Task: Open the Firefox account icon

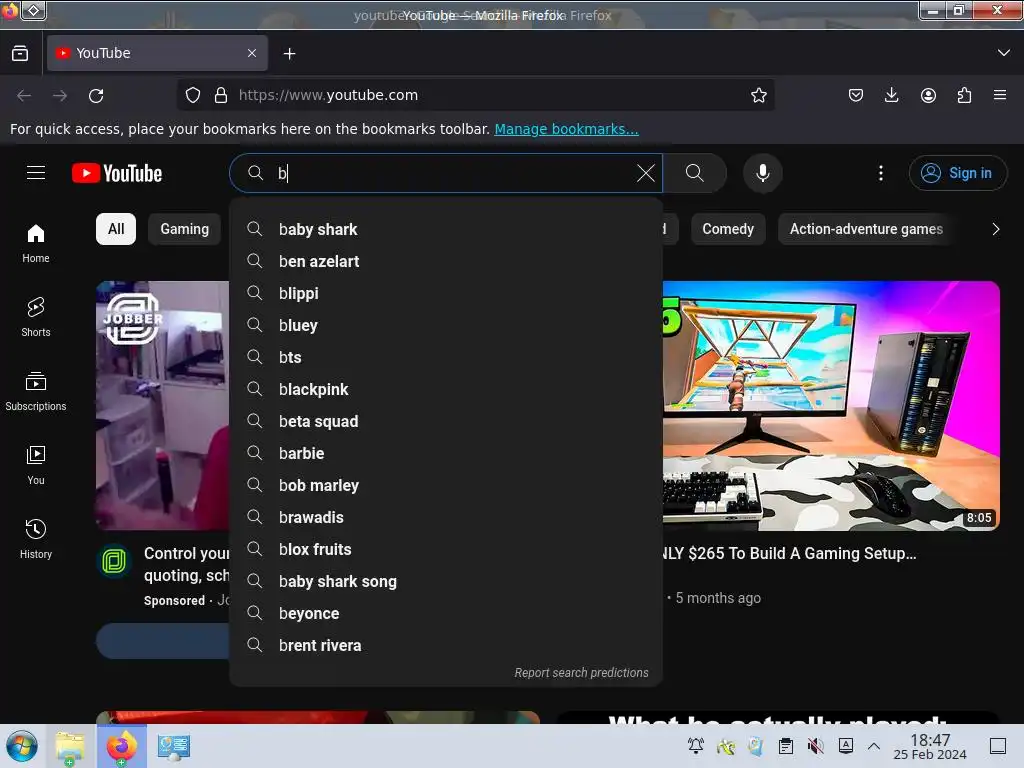Action: (x=928, y=95)
